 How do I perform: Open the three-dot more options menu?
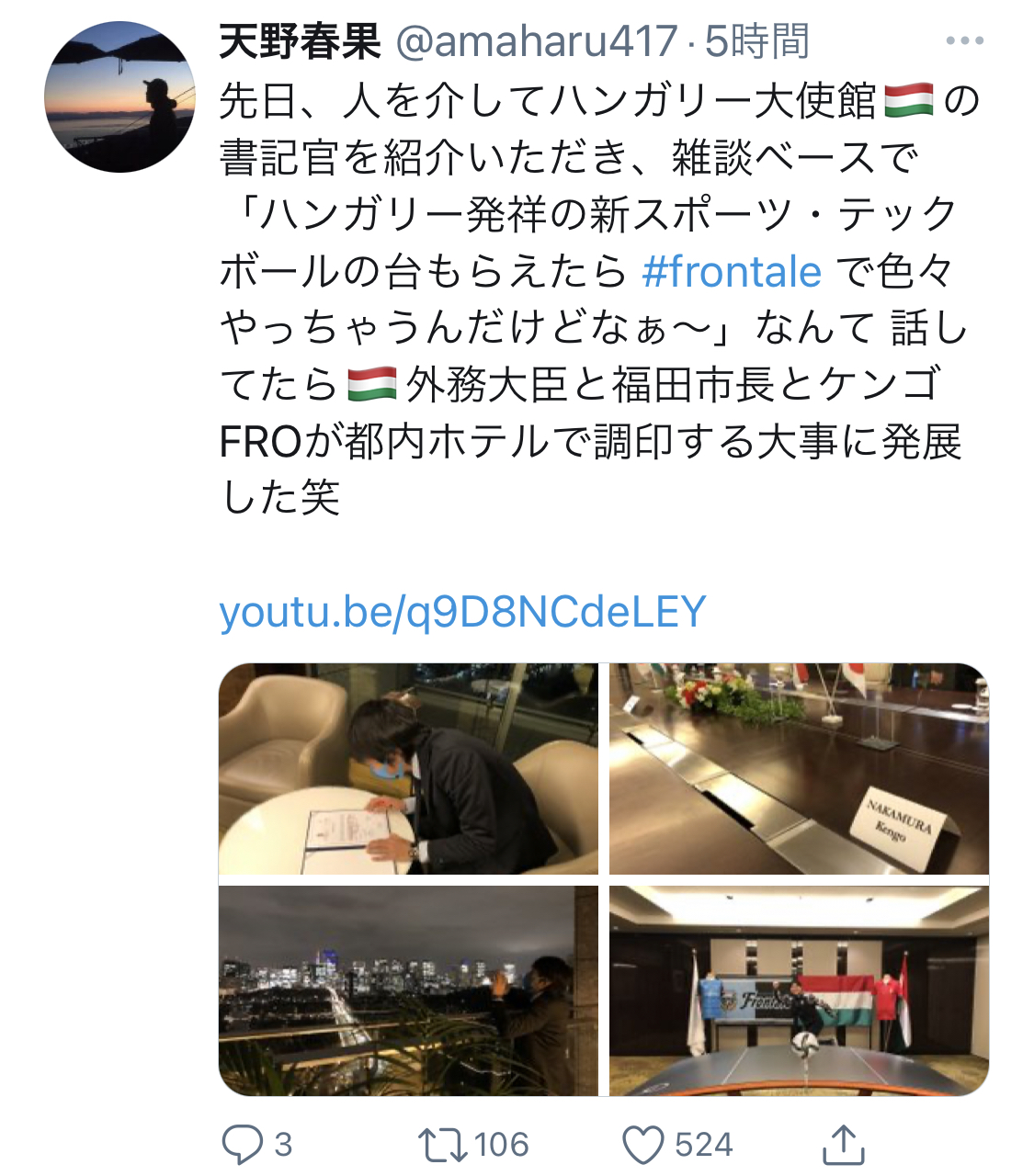pyautogui.click(x=964, y=40)
